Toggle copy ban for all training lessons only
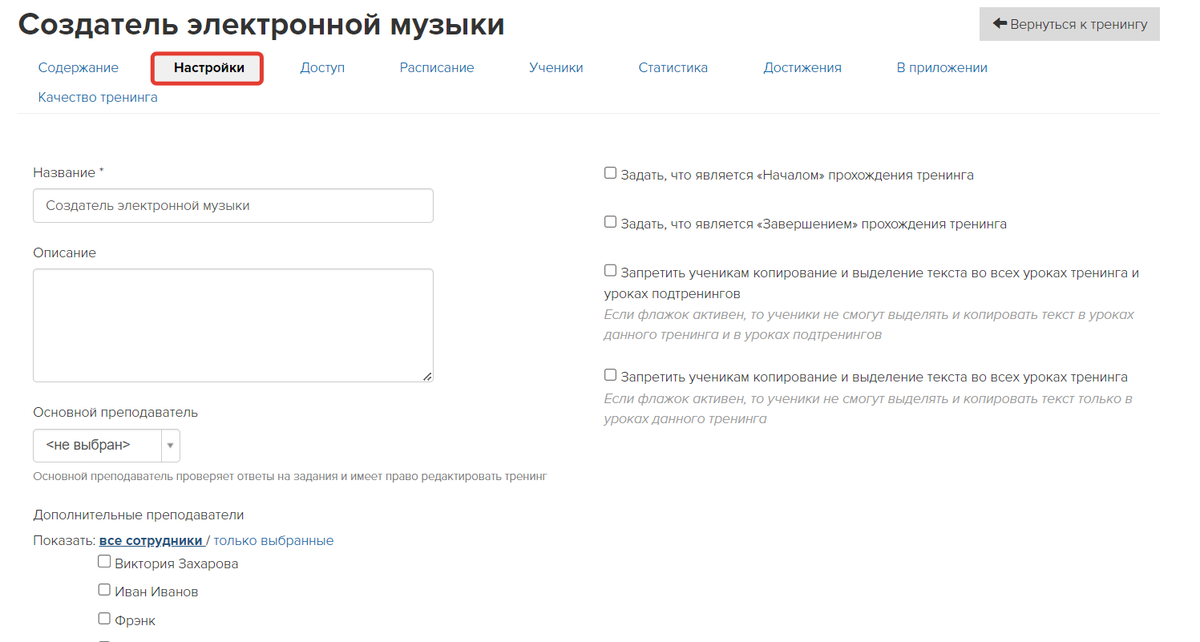This screenshot has width=1200, height=642. pyautogui.click(x=610, y=375)
